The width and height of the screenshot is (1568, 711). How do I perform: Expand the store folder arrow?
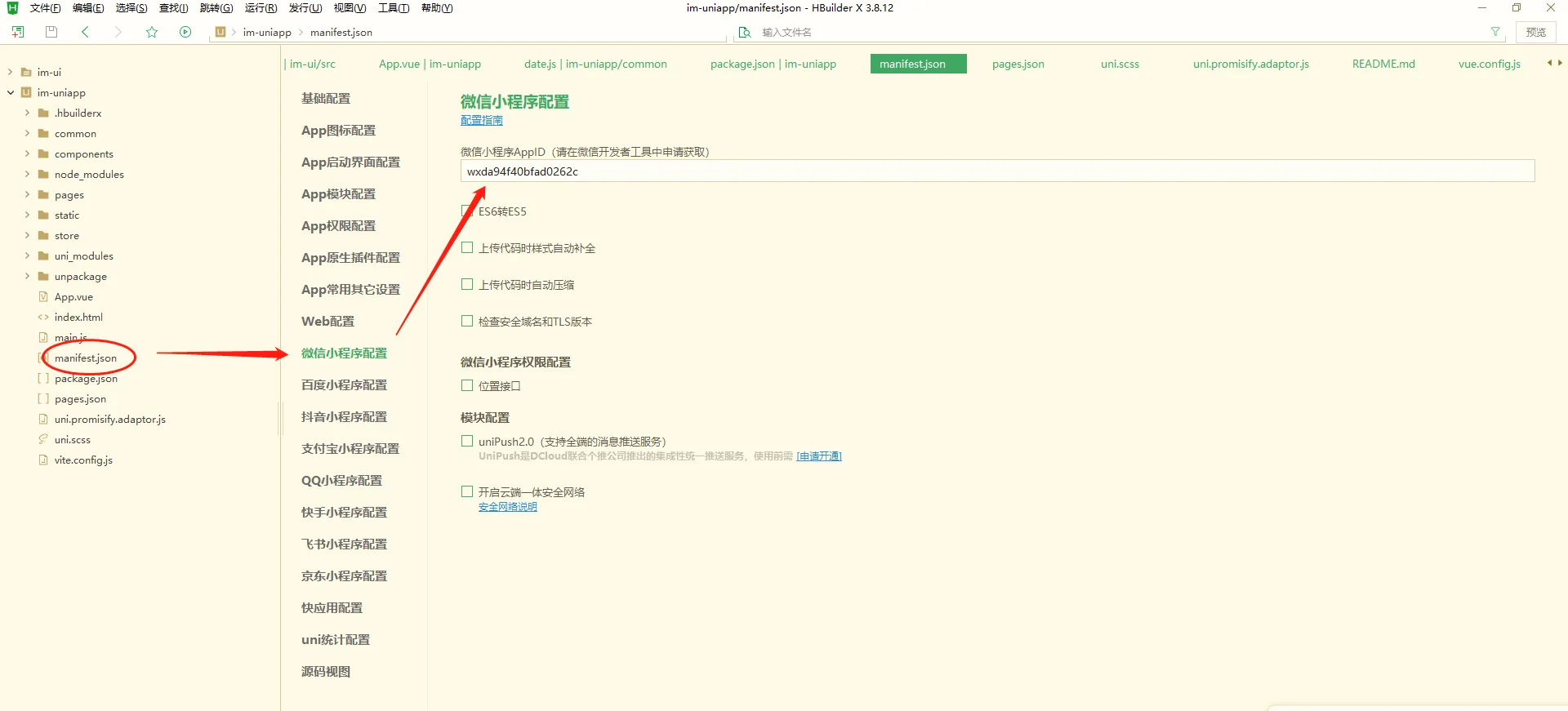(x=27, y=235)
